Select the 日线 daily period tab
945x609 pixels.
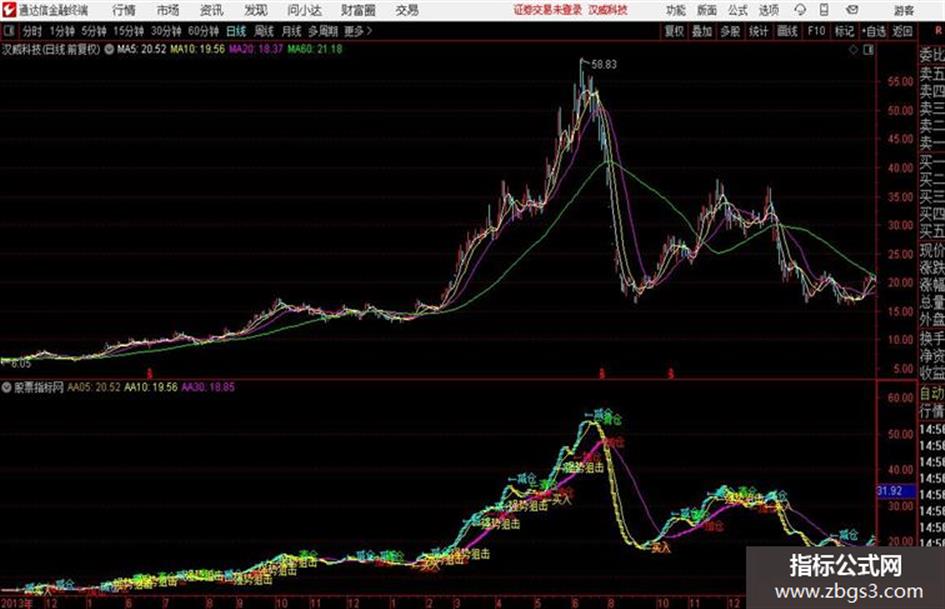236,31
